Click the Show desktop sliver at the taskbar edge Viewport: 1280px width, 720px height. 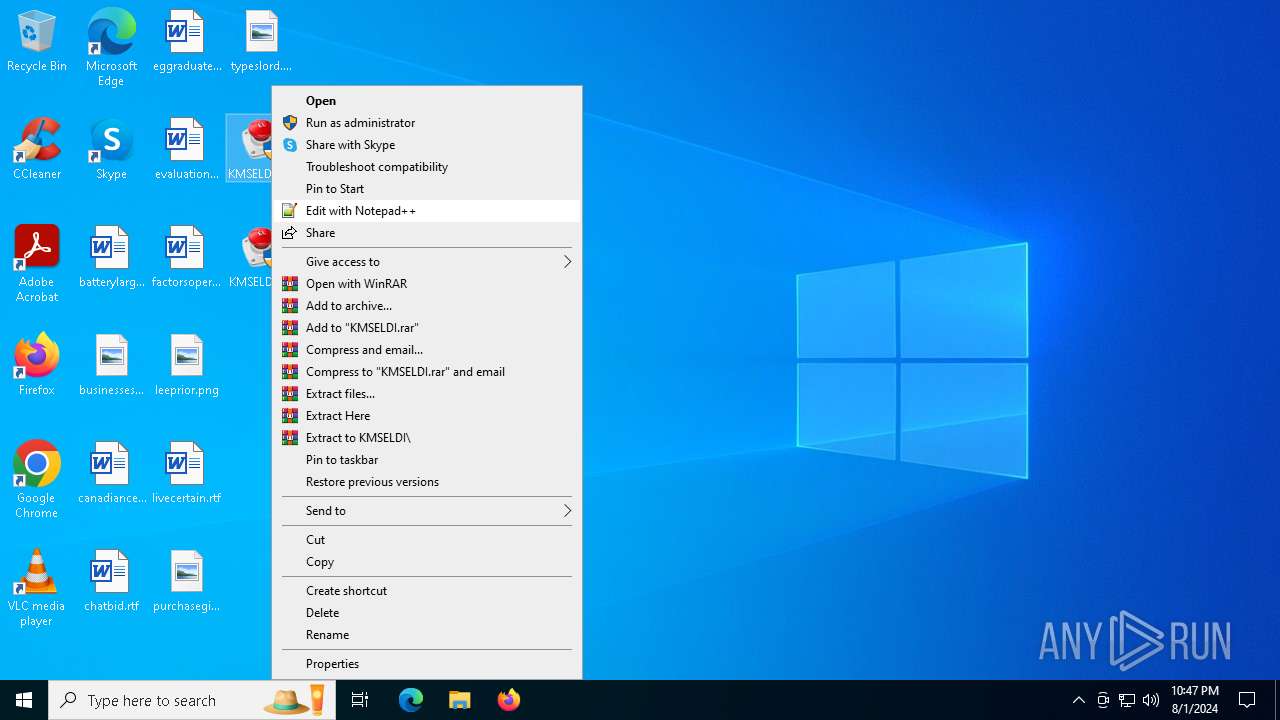[1277, 700]
